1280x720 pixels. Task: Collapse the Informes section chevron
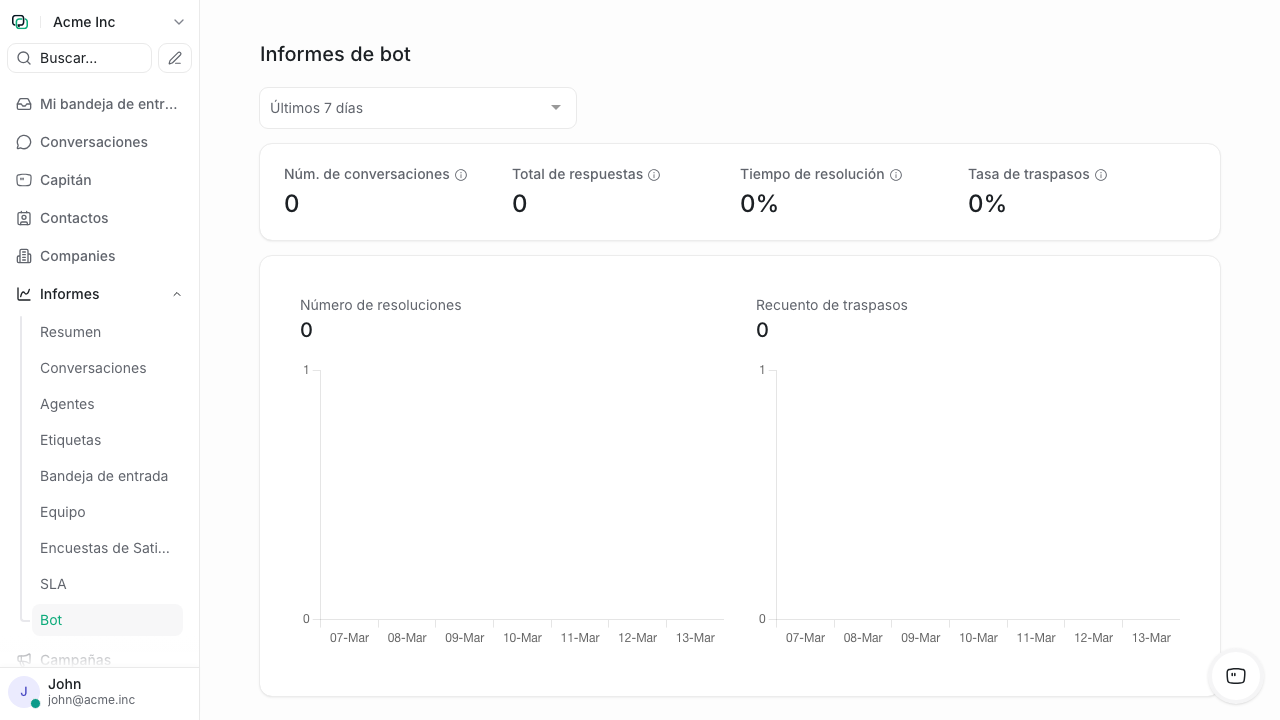(x=176, y=294)
